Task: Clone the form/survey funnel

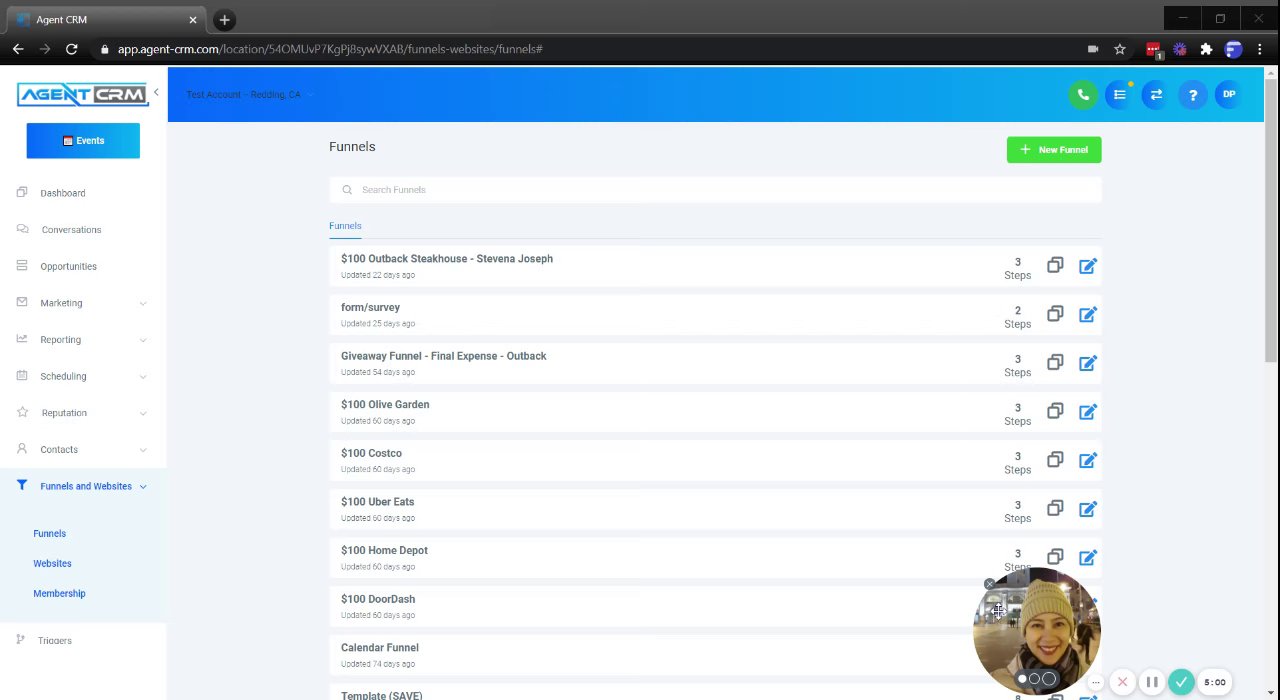Action: 1055,314
